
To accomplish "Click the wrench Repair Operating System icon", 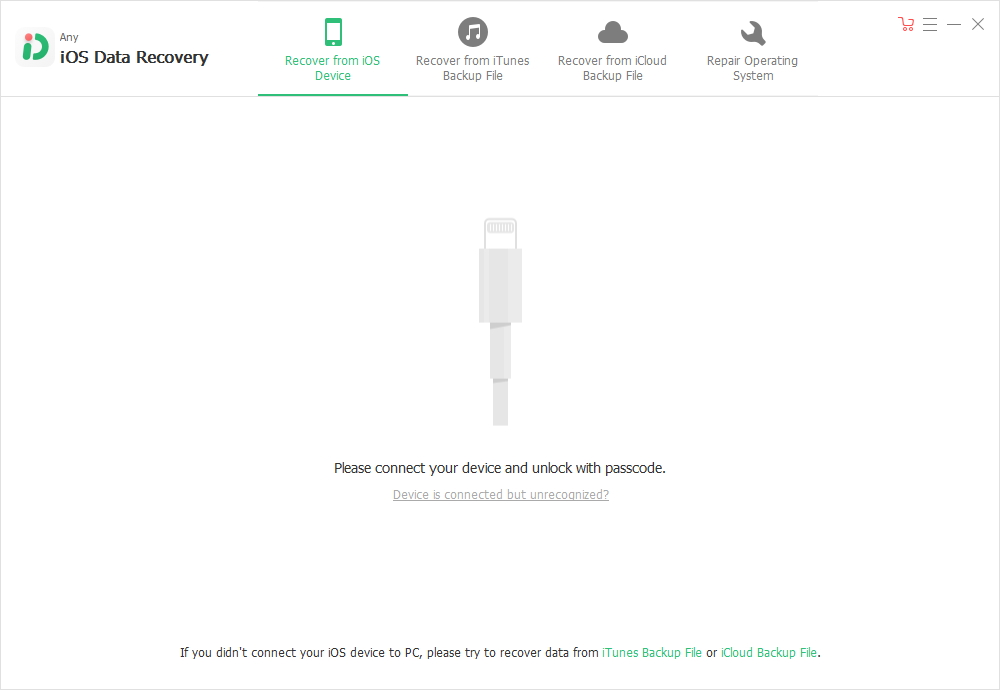I will coord(753,33).
